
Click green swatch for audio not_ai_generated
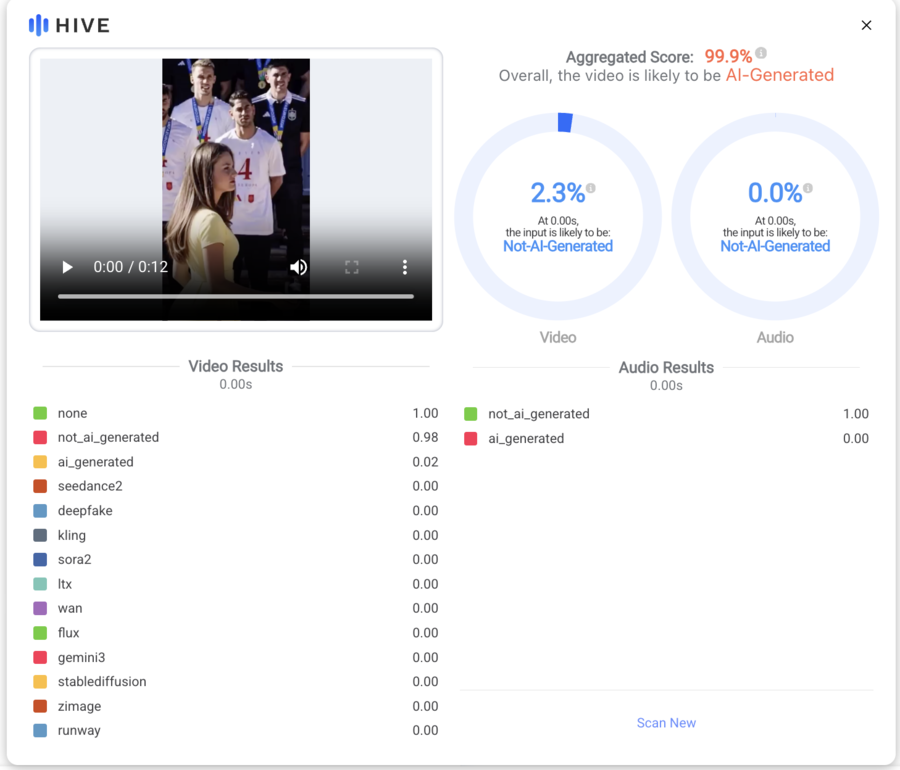coord(471,414)
